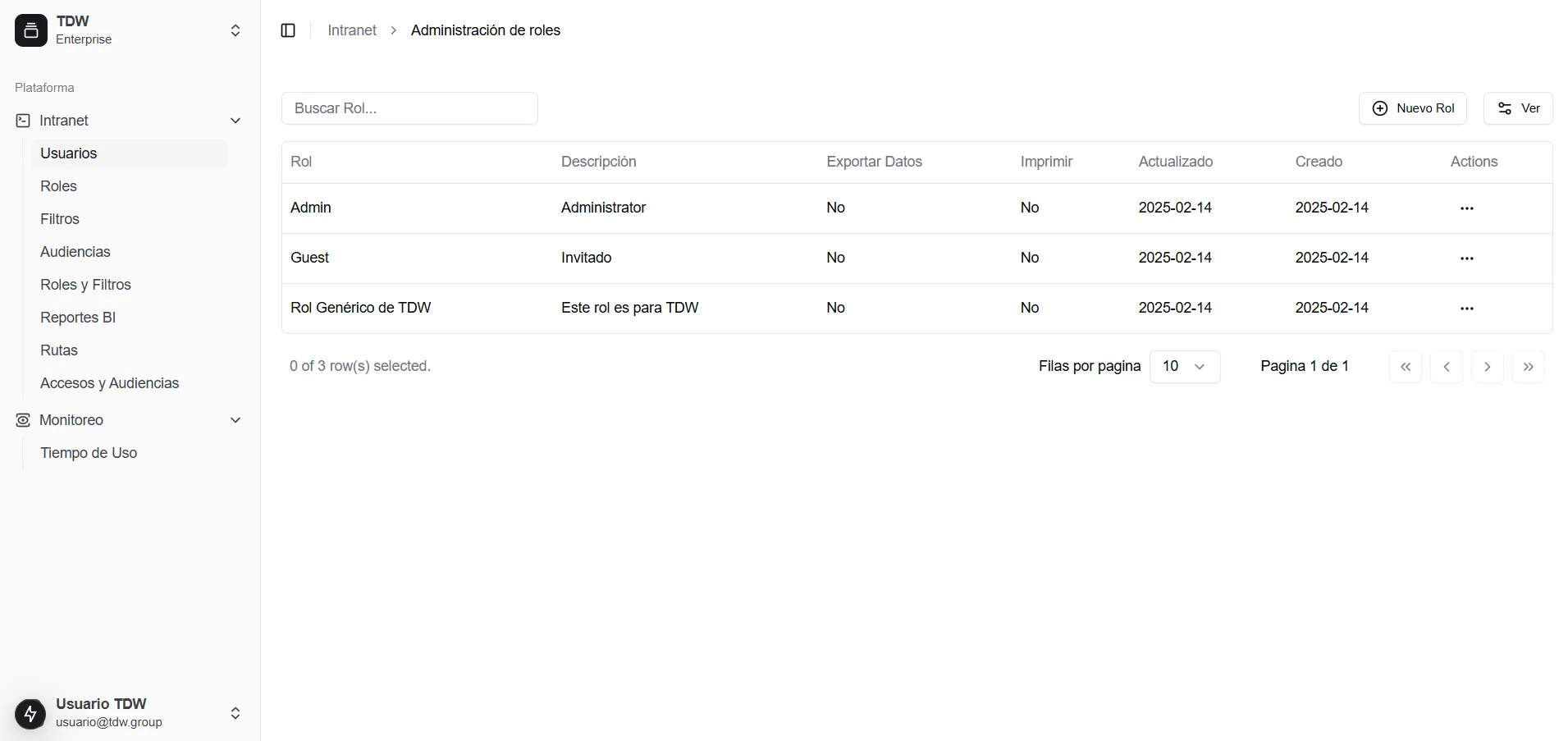
Task: Click the Administrator description cell
Action: (x=603, y=208)
